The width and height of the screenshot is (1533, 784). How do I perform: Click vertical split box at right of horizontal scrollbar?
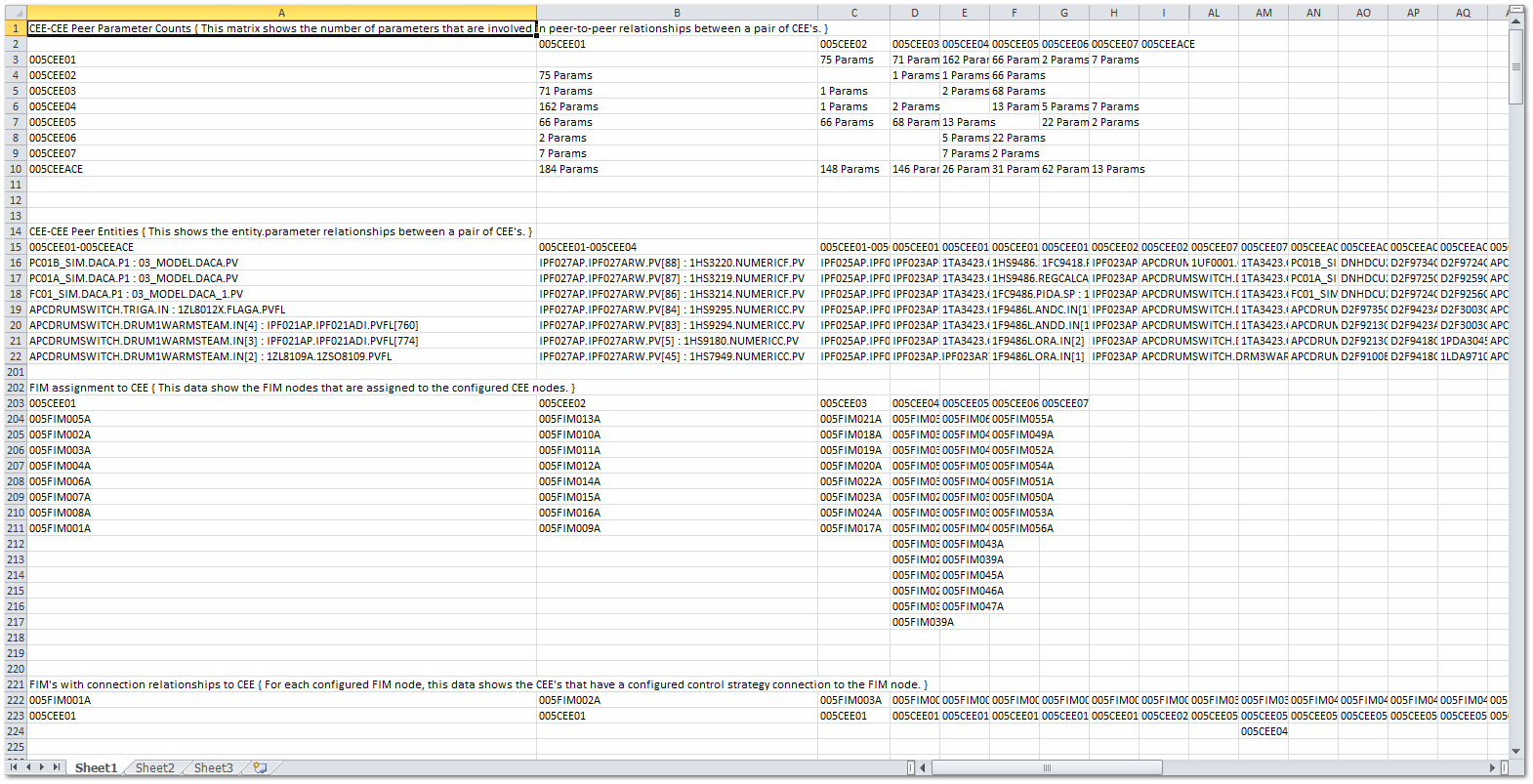1504,767
